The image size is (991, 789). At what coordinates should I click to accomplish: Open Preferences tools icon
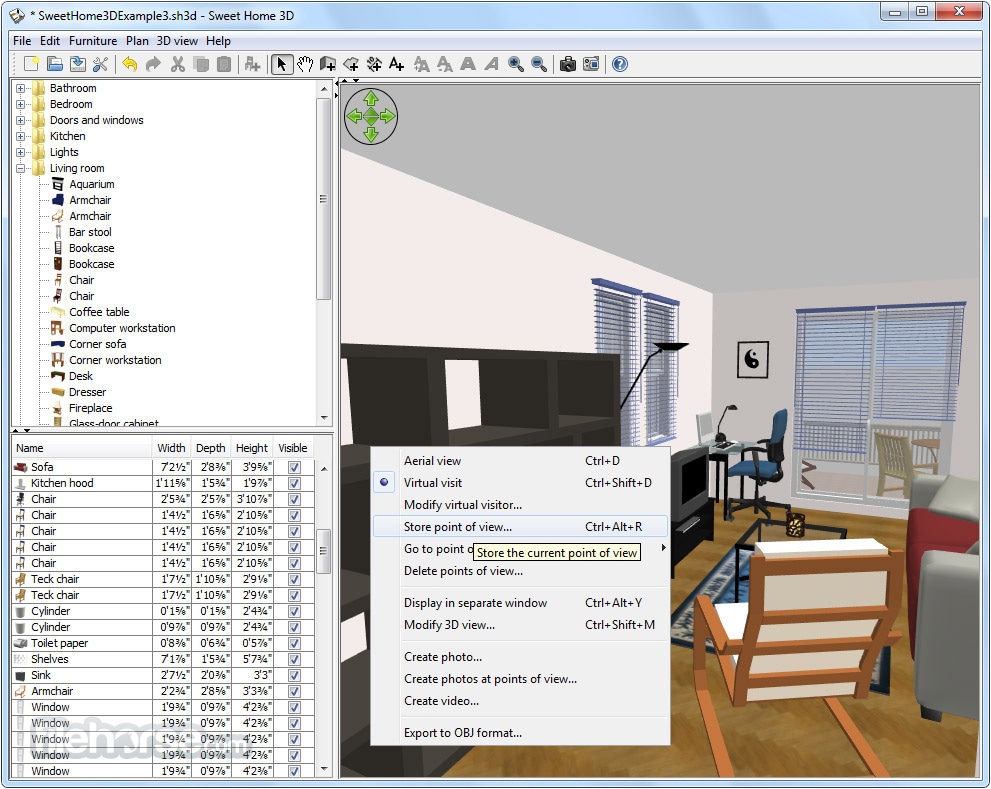[100, 64]
